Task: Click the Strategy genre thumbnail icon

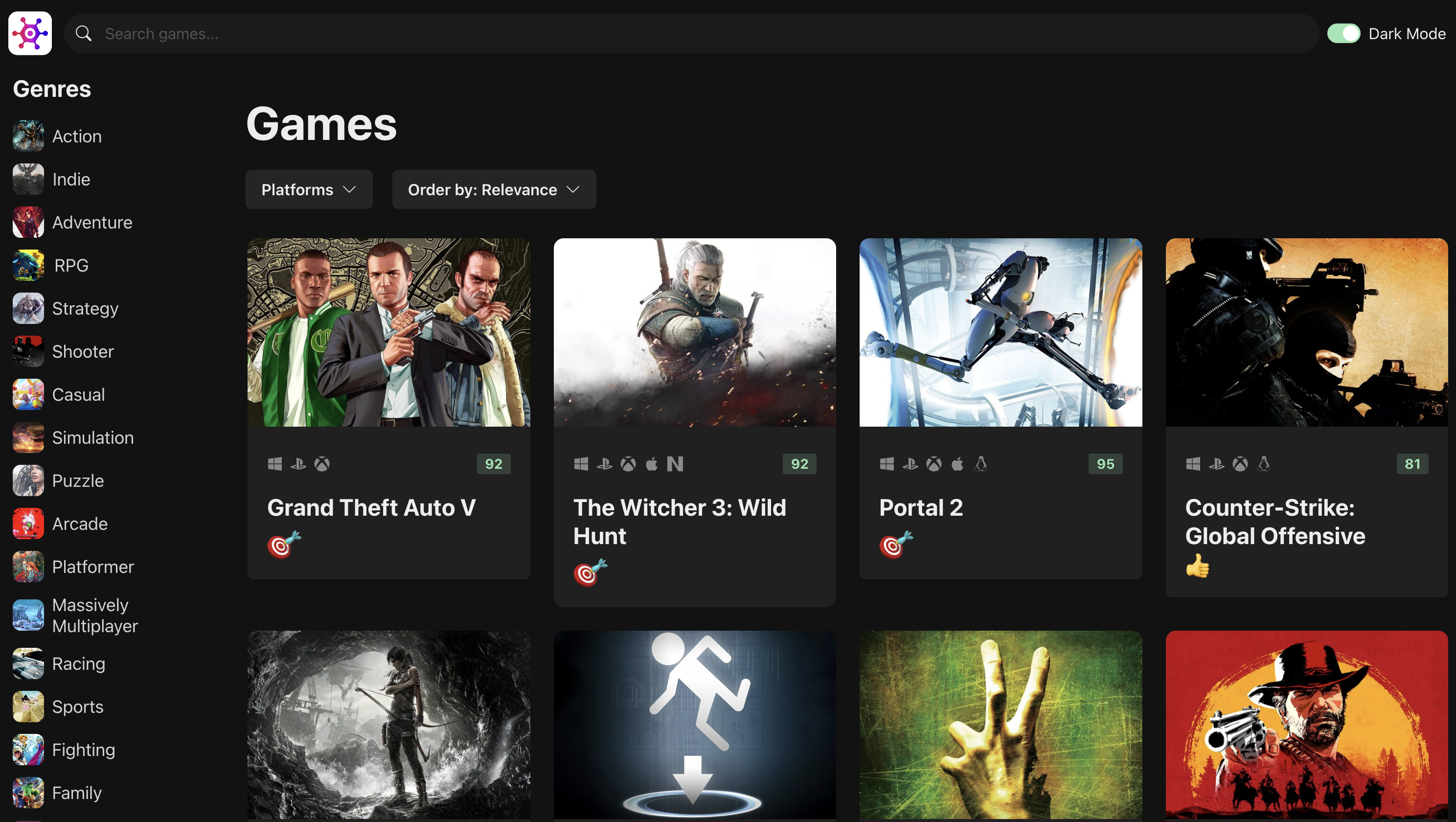Action: (28, 308)
